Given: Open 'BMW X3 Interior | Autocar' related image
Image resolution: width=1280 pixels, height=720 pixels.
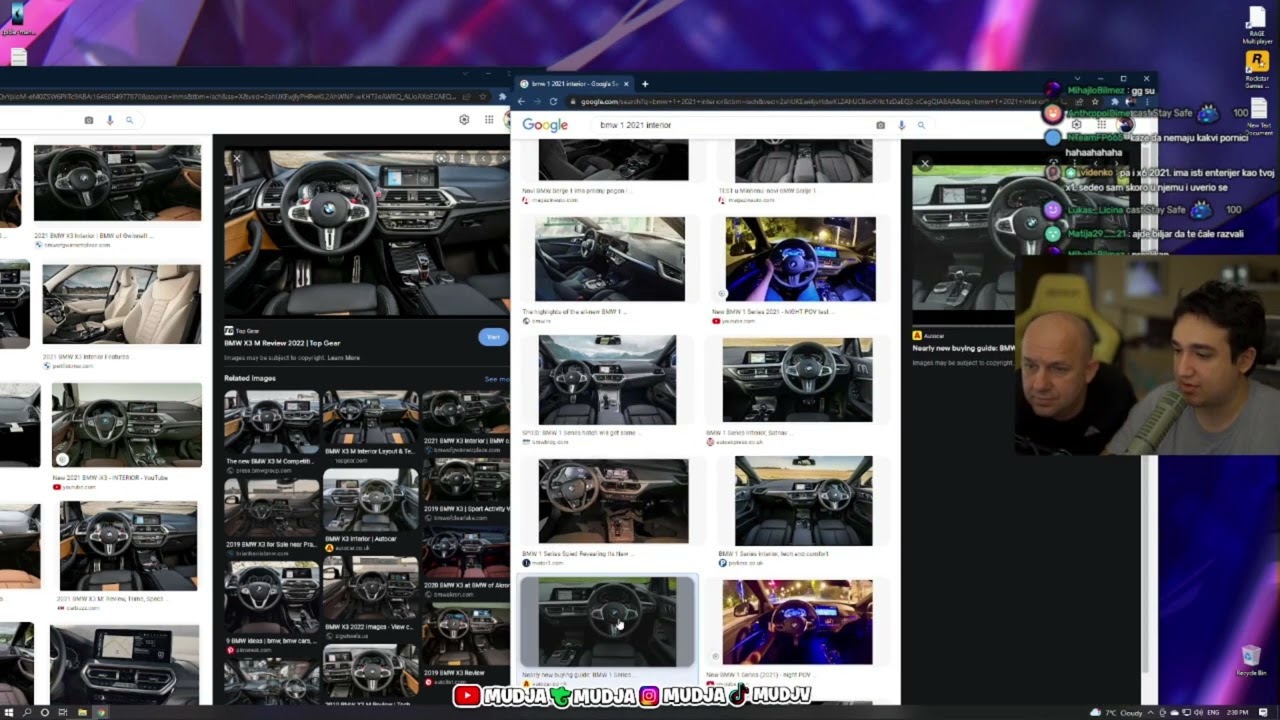Looking at the screenshot, I should 370,501.
